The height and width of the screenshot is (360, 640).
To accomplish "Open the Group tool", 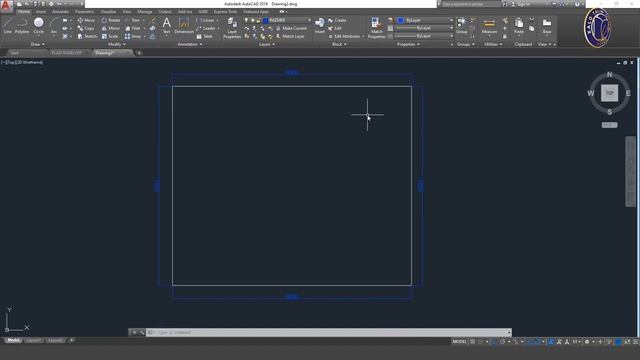I will (462, 26).
